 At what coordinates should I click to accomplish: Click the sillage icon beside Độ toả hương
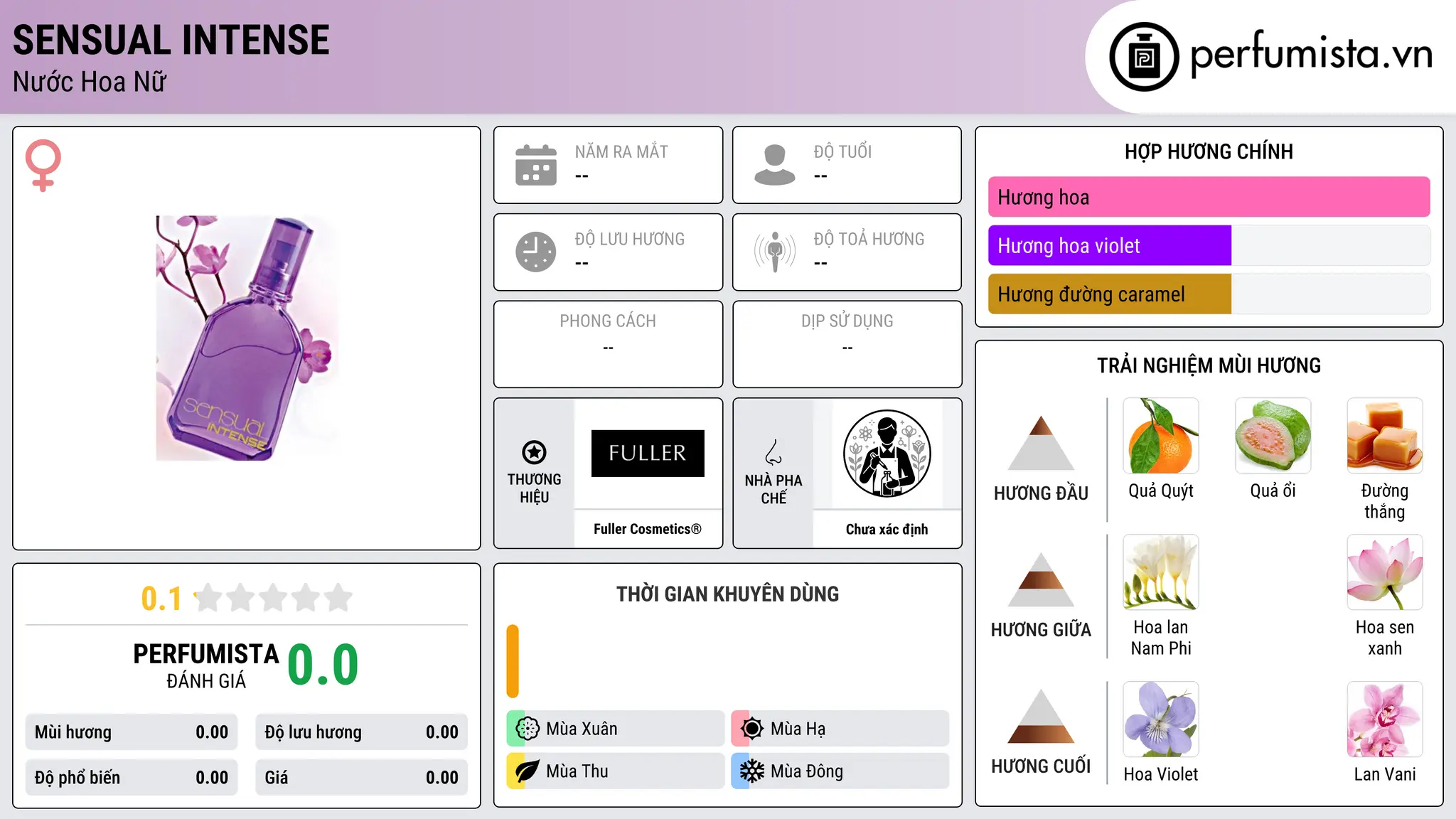pyautogui.click(x=775, y=252)
